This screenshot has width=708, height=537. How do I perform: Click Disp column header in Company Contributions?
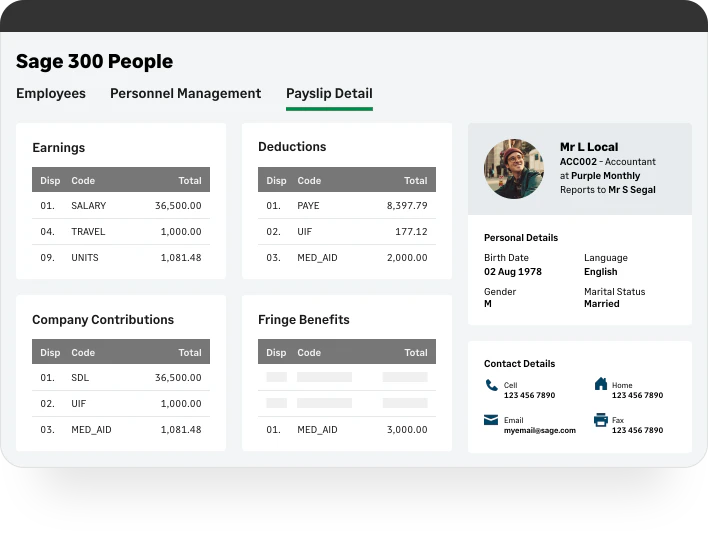pyautogui.click(x=50, y=353)
